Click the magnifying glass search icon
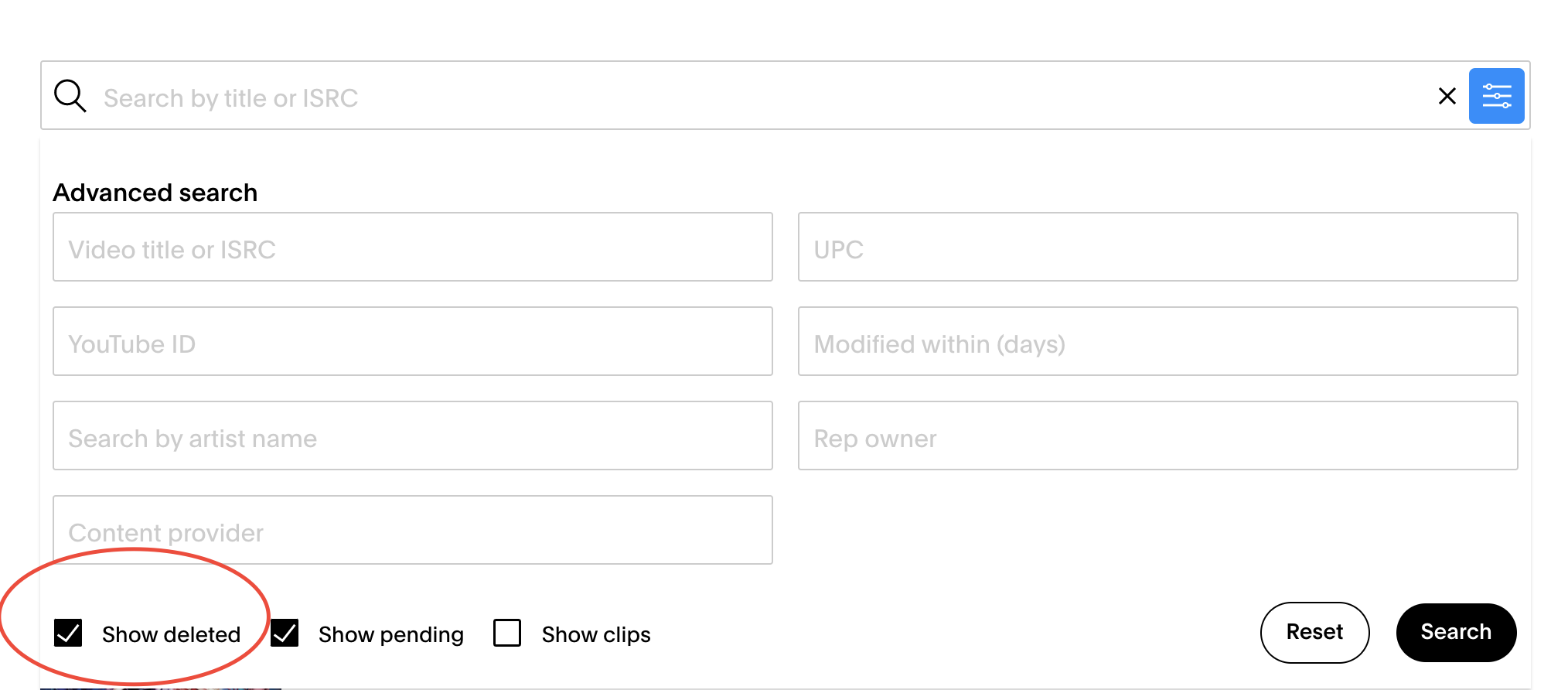The width and height of the screenshot is (1568, 690). 70,97
